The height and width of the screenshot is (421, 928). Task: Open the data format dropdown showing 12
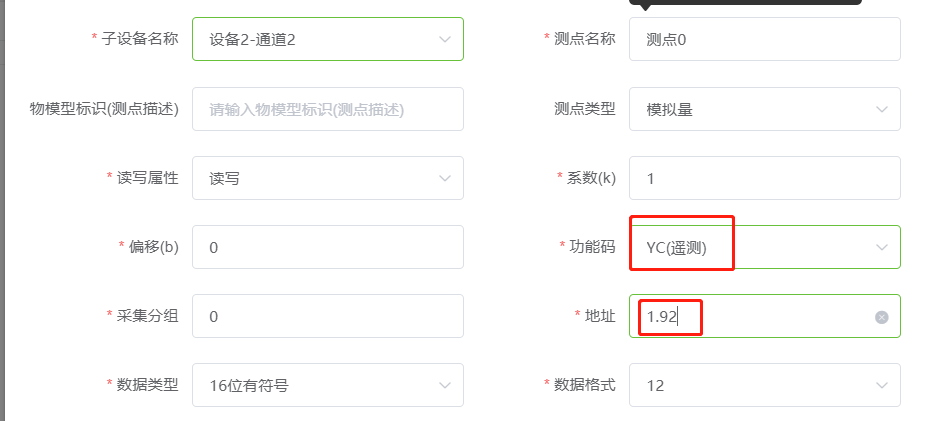[x=765, y=385]
